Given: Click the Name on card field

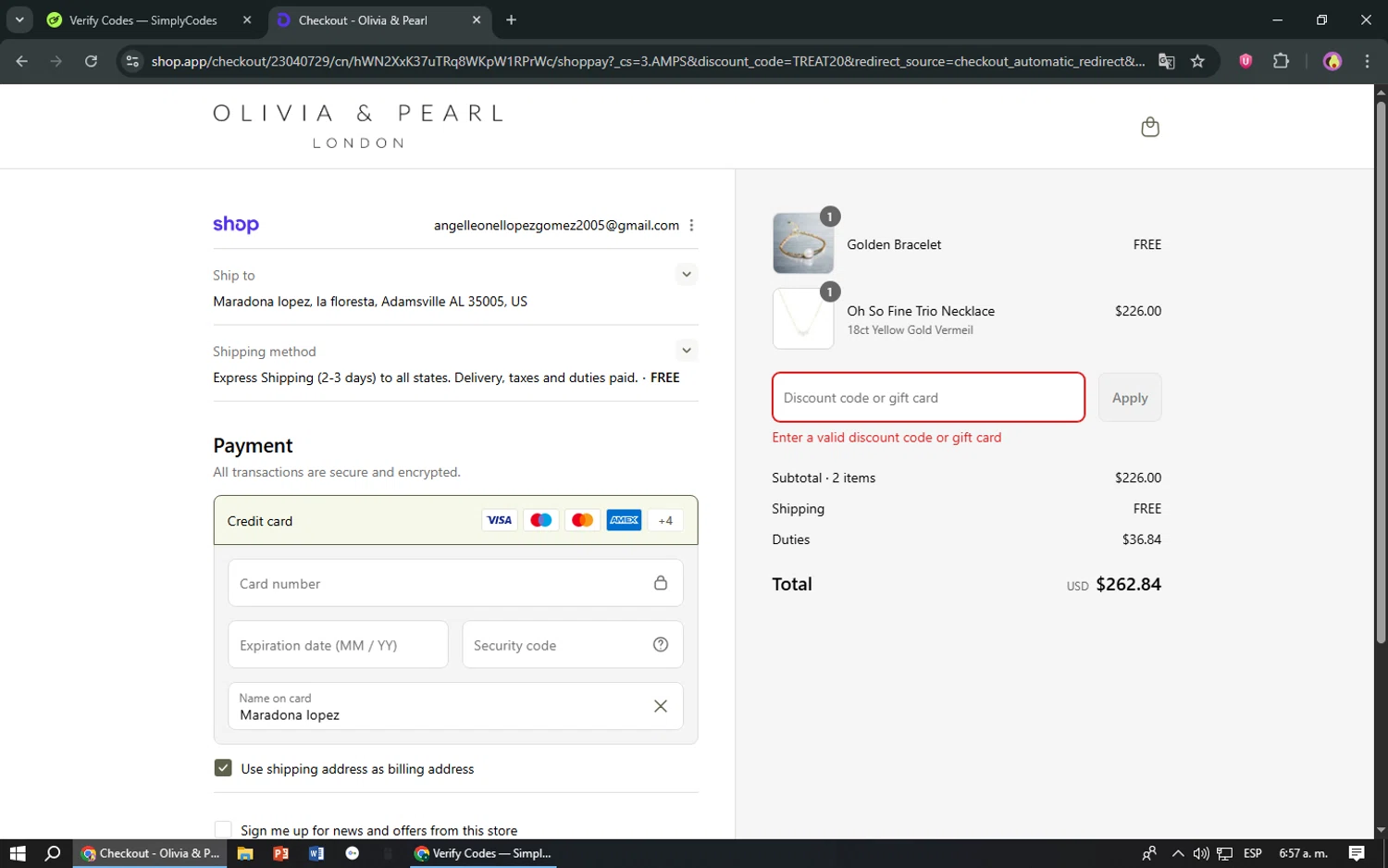Looking at the screenshot, I should coord(455,706).
